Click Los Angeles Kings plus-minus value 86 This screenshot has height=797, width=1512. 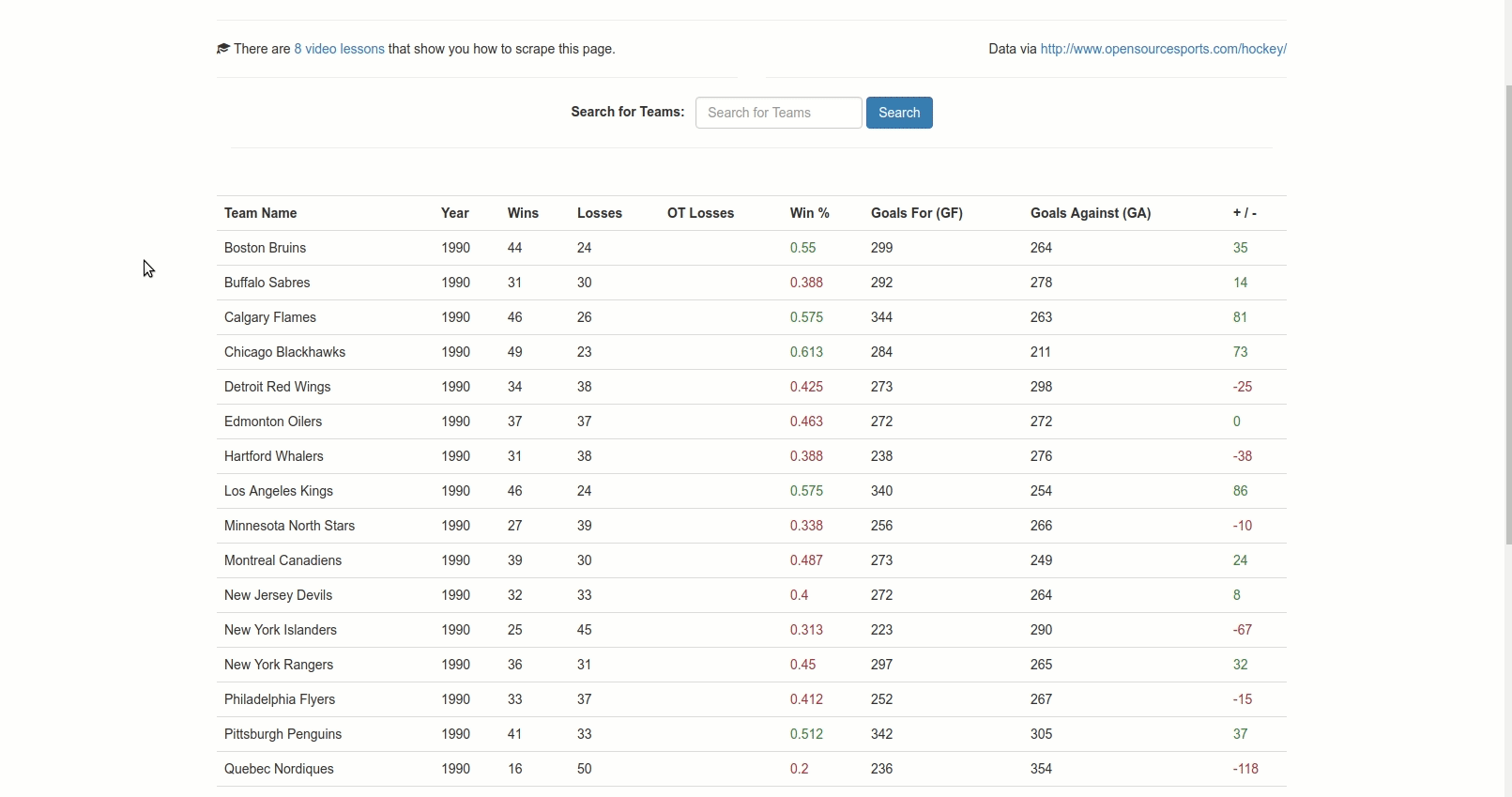click(1241, 491)
